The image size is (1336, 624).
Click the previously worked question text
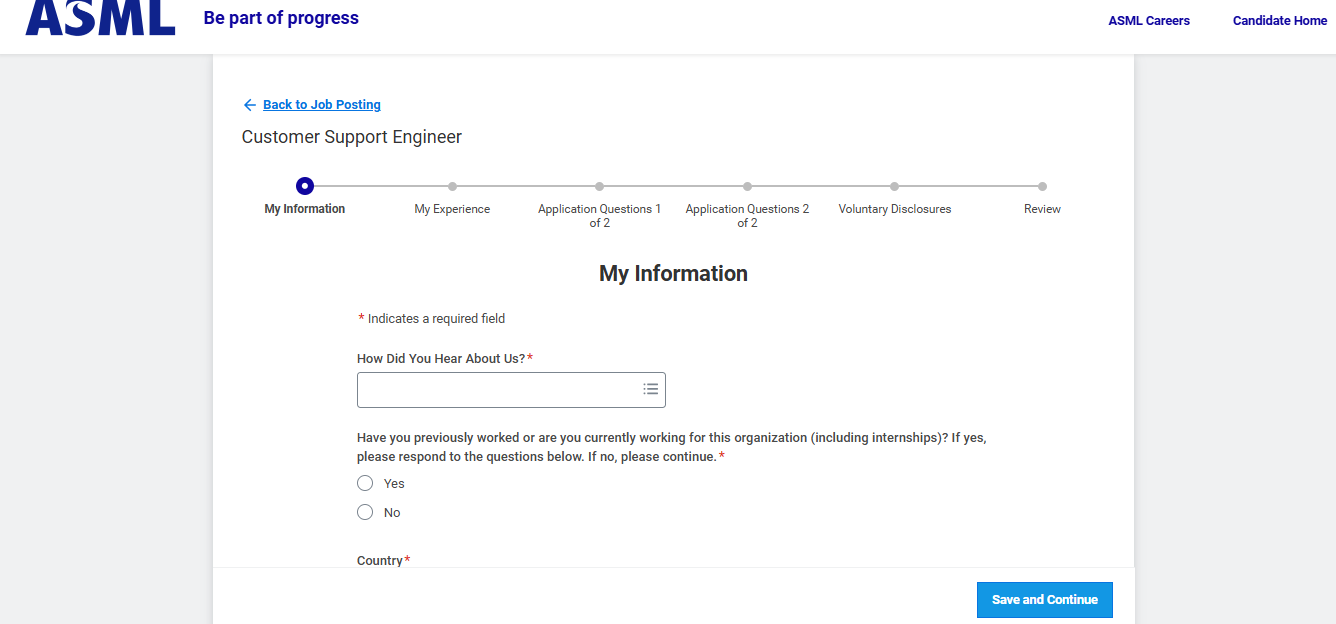pos(672,447)
